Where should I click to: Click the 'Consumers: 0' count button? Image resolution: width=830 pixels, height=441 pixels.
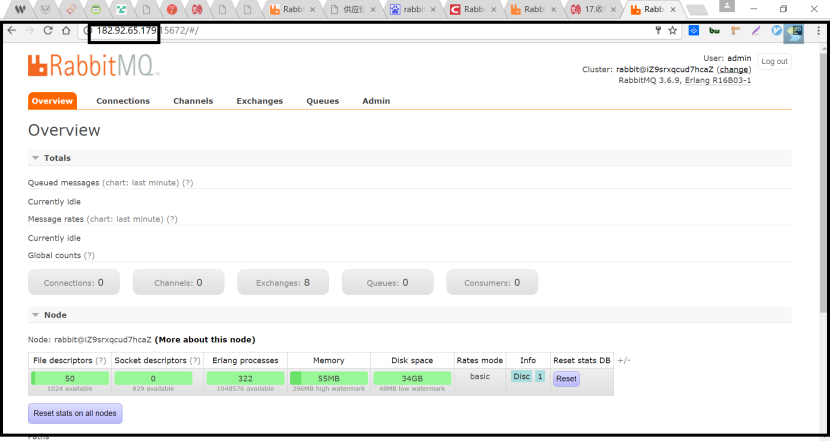click(x=492, y=282)
